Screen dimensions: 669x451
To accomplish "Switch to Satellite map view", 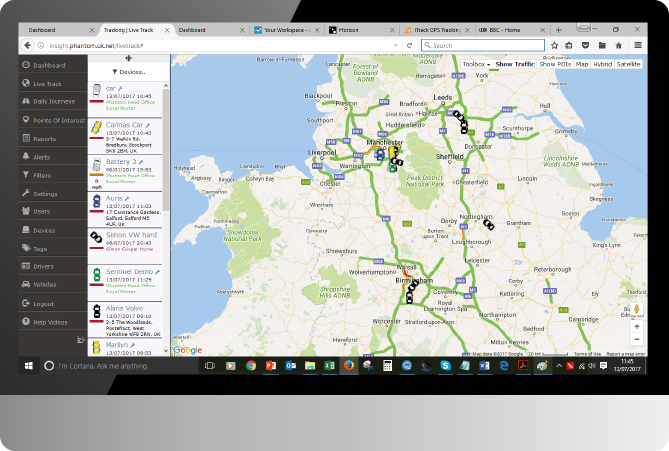I will pyautogui.click(x=628, y=64).
